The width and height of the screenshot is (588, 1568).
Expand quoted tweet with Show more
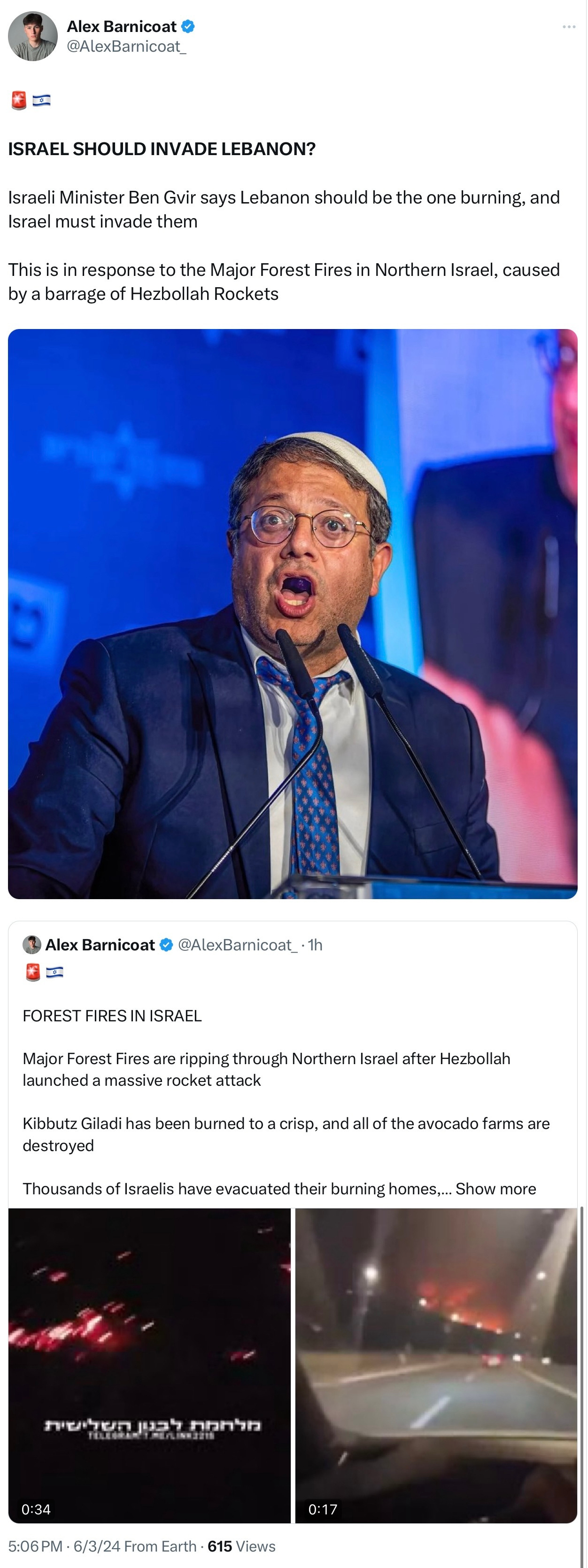point(495,1189)
